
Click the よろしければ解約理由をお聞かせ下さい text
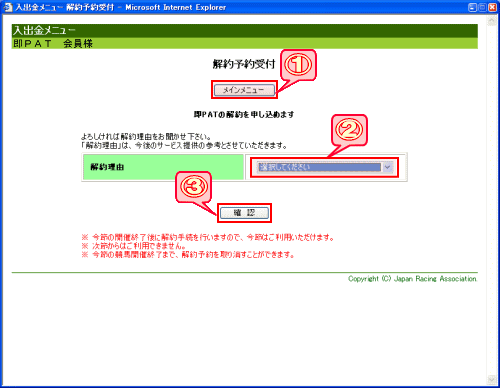pos(146,137)
